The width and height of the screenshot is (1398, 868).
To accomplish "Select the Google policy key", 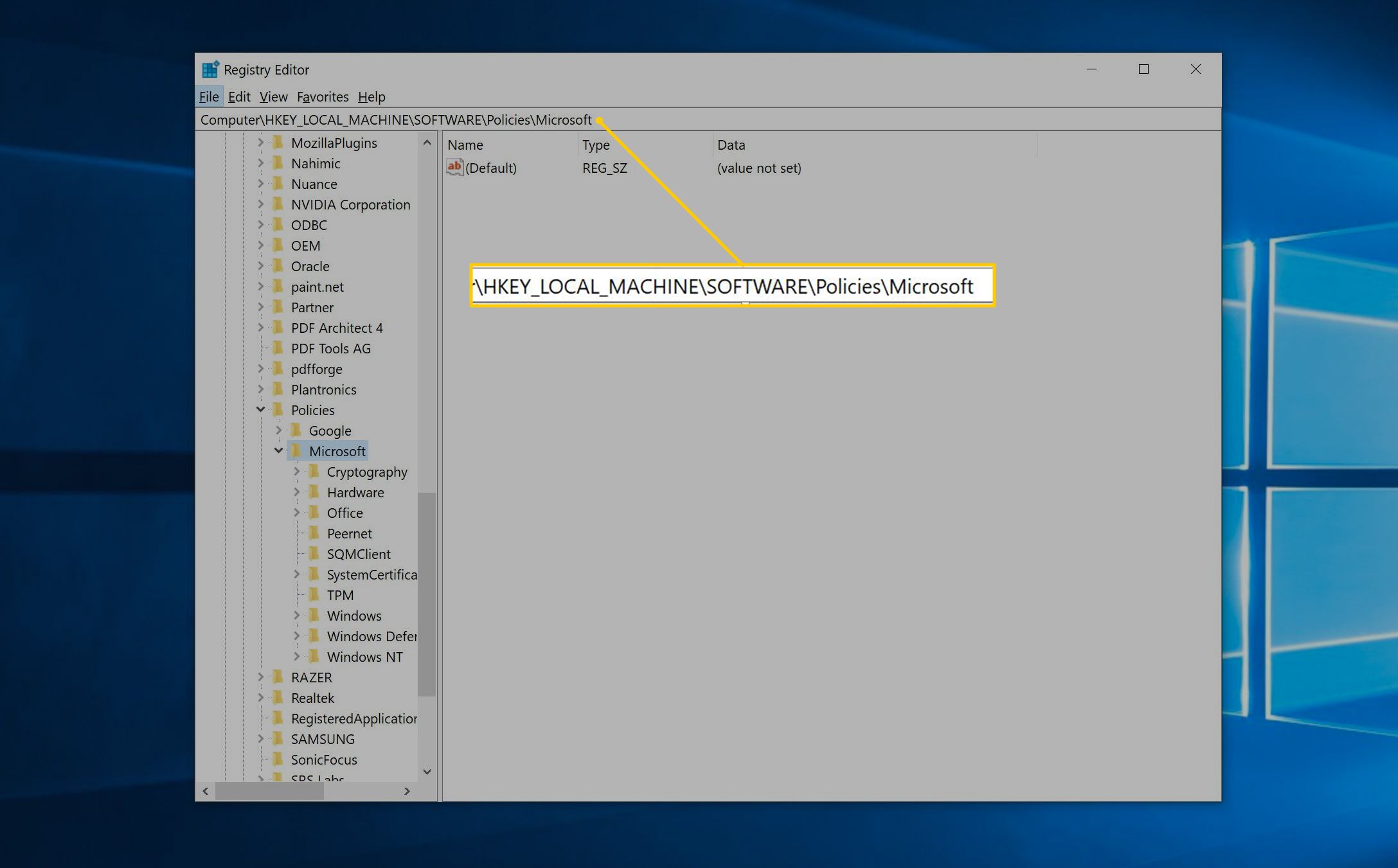I will (x=332, y=430).
